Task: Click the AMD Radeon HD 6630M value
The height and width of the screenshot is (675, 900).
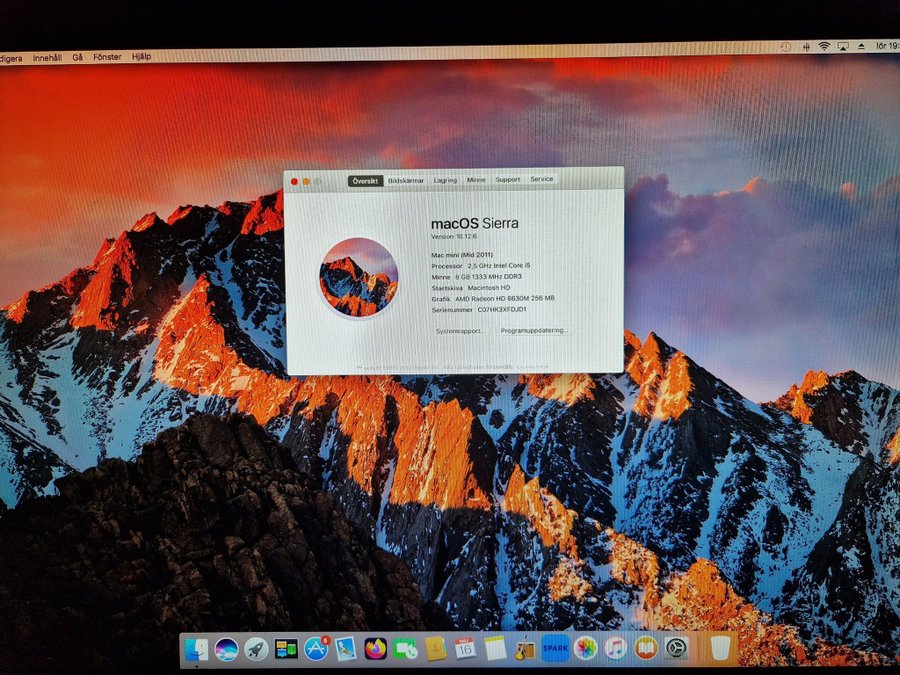Action: 505,298
